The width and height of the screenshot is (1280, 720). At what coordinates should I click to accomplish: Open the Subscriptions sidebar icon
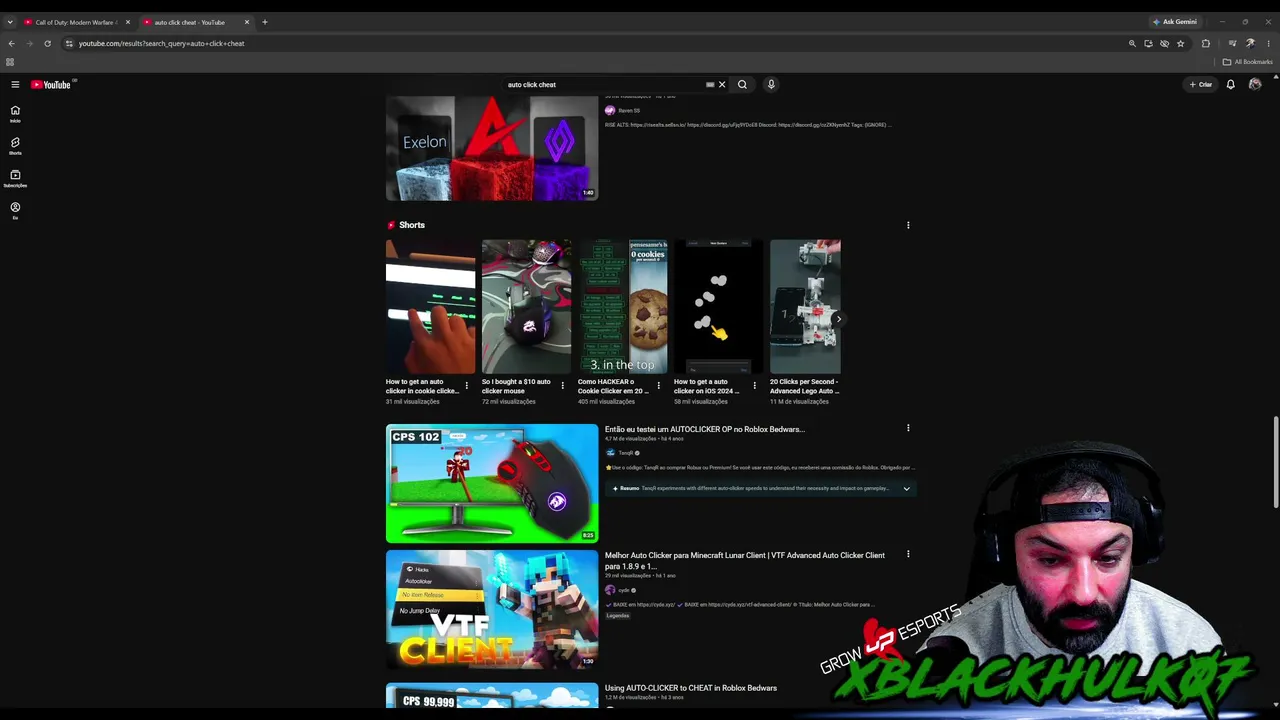click(x=15, y=178)
